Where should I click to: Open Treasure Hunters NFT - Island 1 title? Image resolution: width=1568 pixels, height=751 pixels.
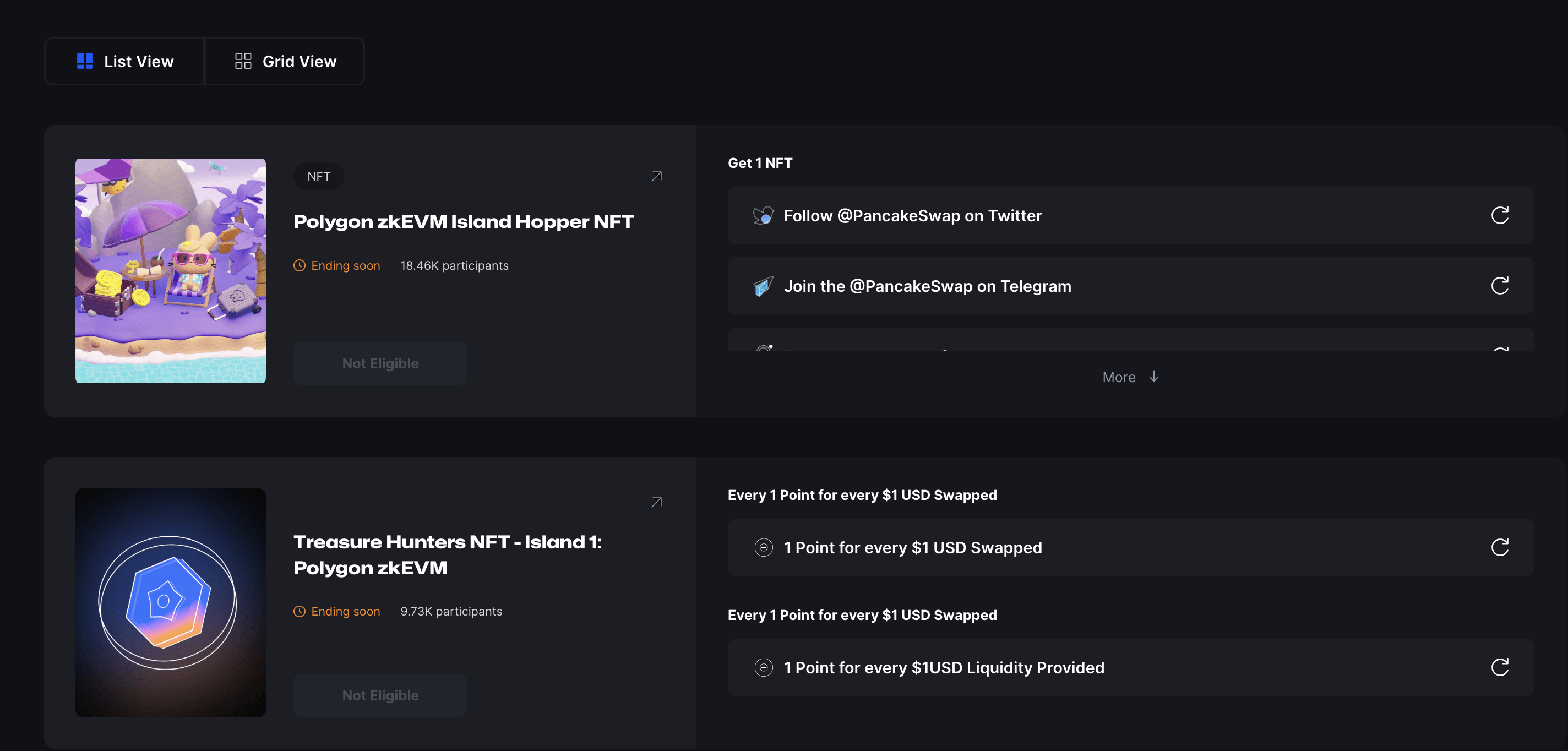tap(448, 554)
